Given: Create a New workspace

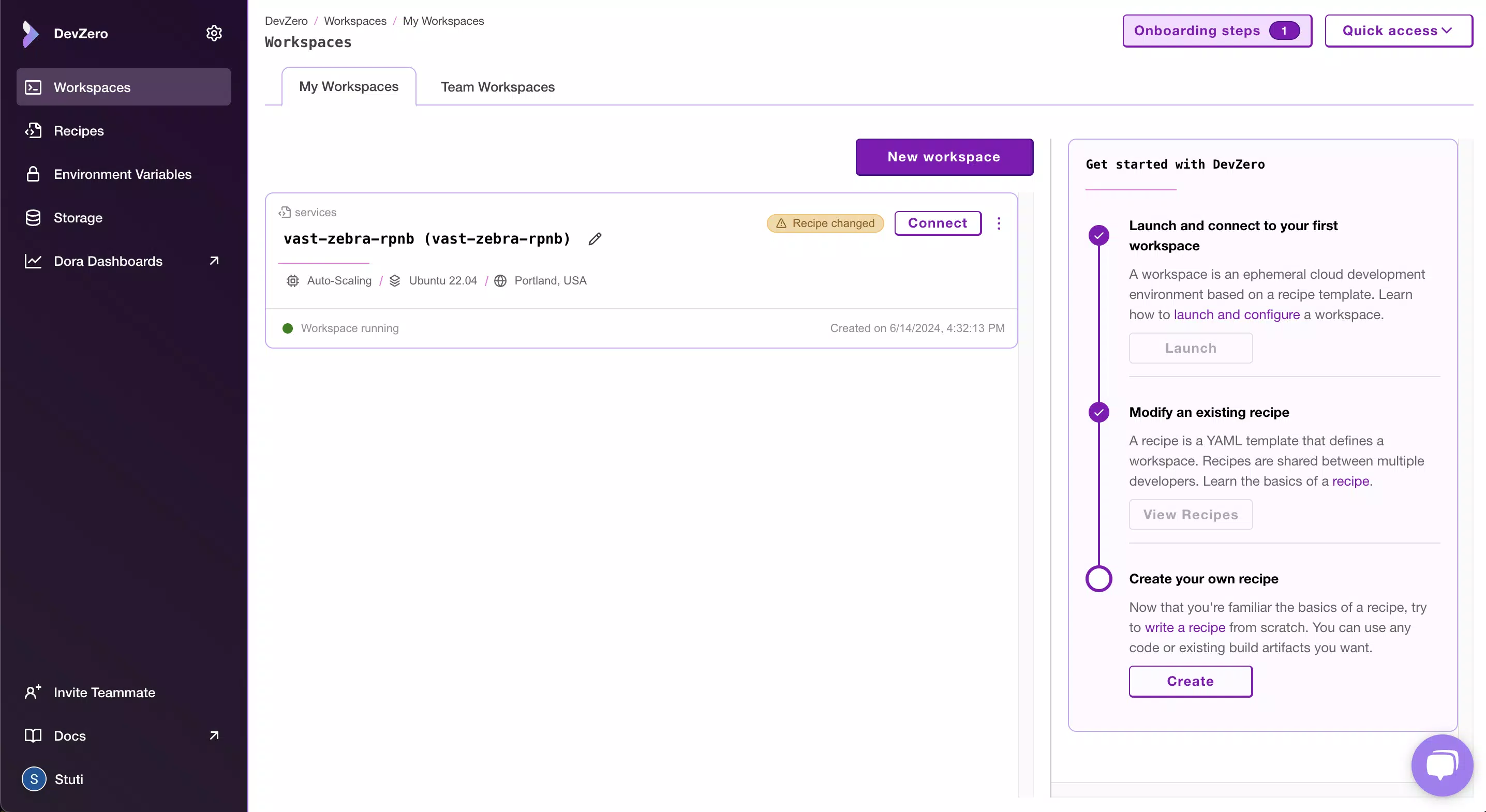Looking at the screenshot, I should [x=944, y=157].
